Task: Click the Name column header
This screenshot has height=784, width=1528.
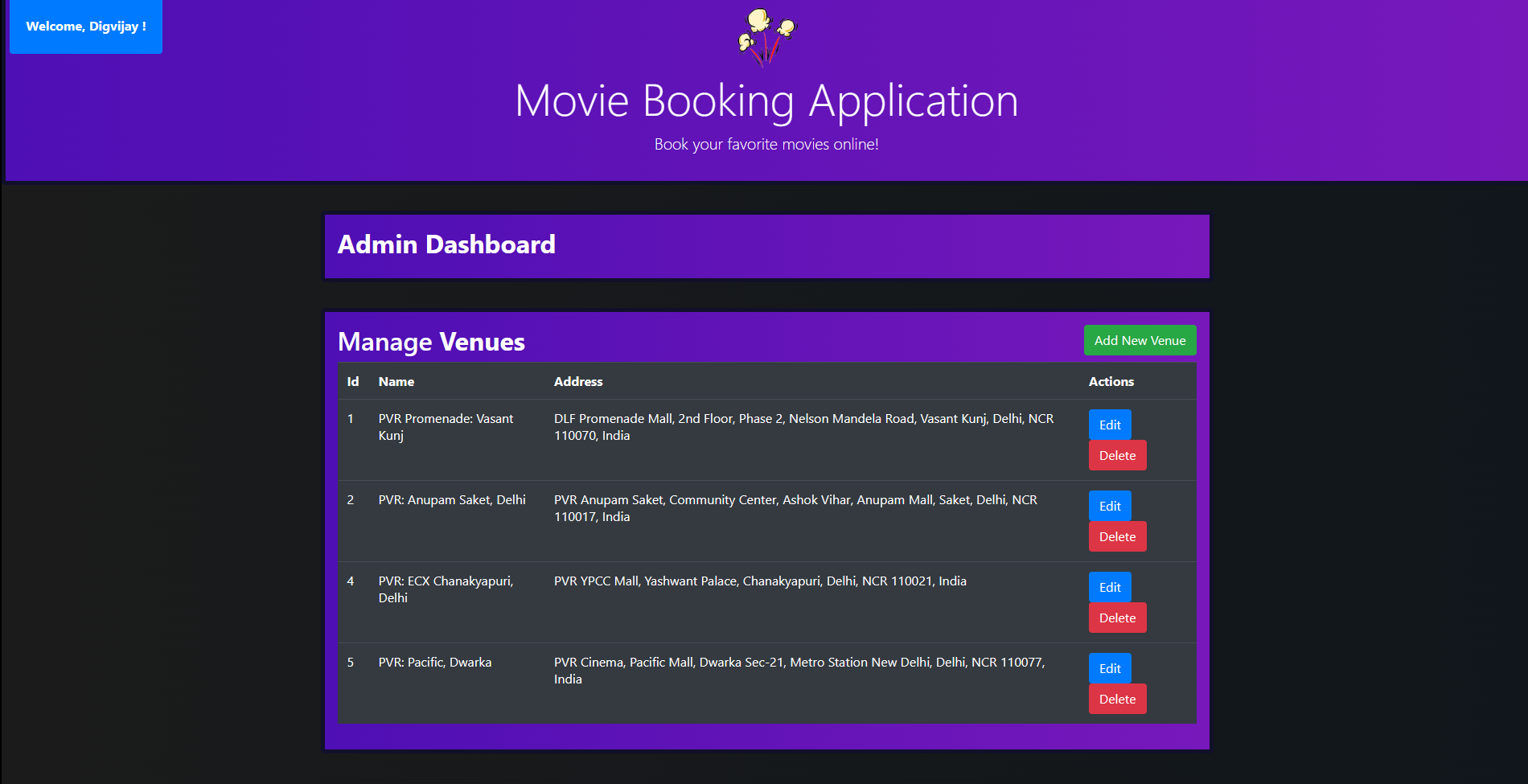Action: point(396,381)
